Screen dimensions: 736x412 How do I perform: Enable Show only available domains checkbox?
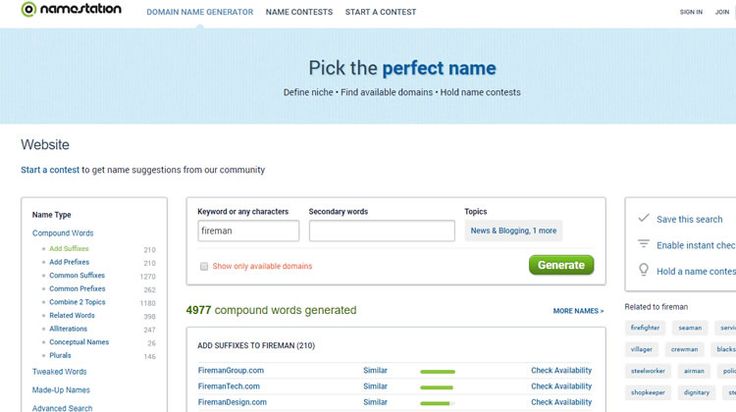pyautogui.click(x=204, y=266)
